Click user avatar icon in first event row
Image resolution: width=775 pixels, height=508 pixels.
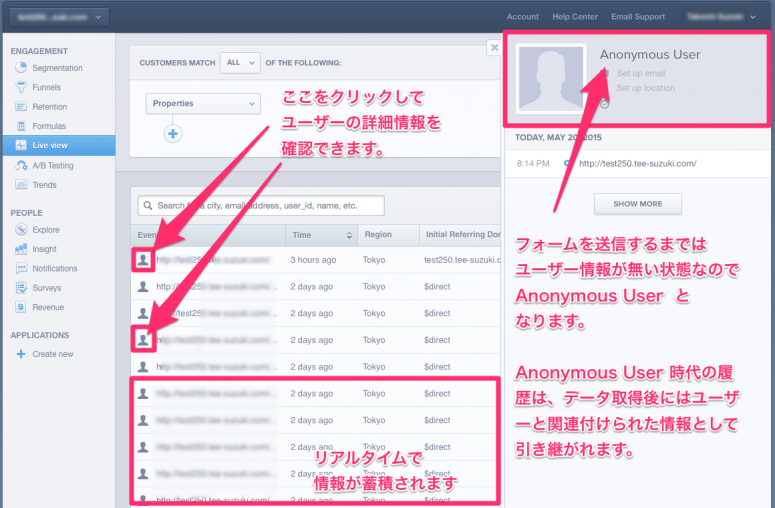tap(143, 259)
